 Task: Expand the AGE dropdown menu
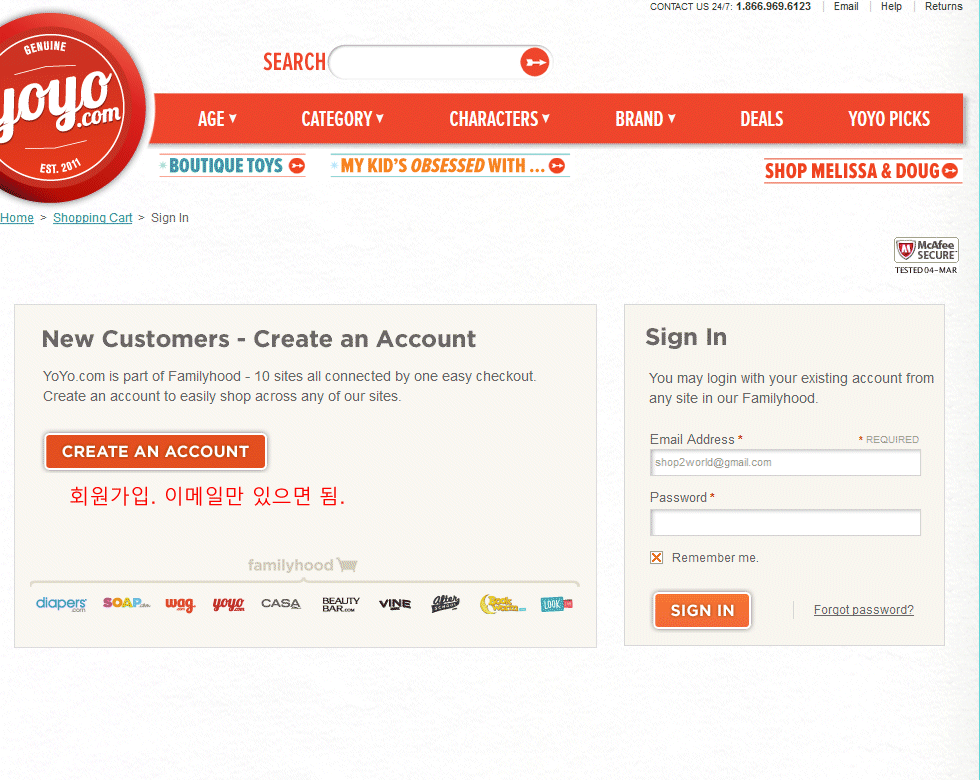217,119
